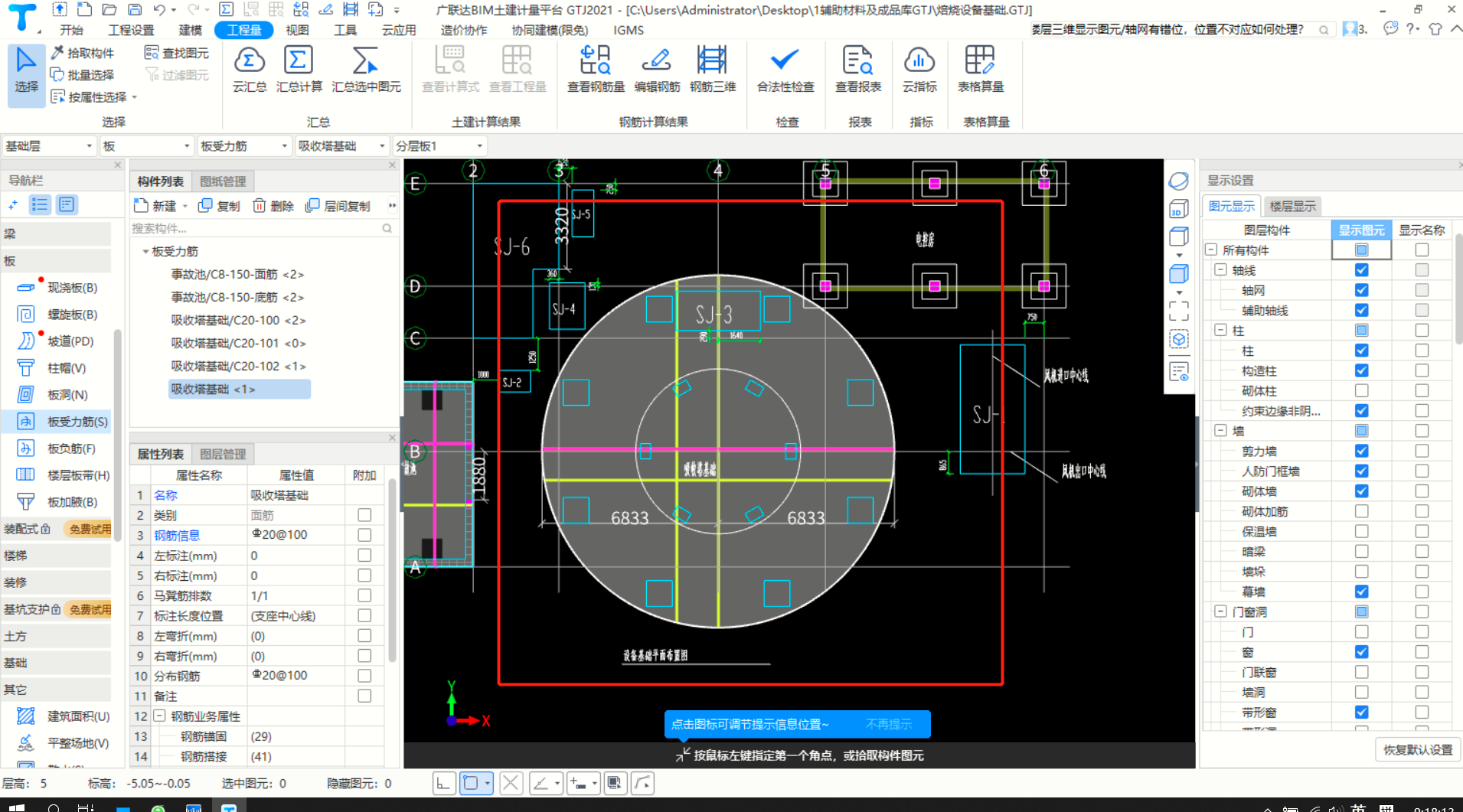
Task: Click the rotate view orbit icon
Action: (x=1179, y=181)
